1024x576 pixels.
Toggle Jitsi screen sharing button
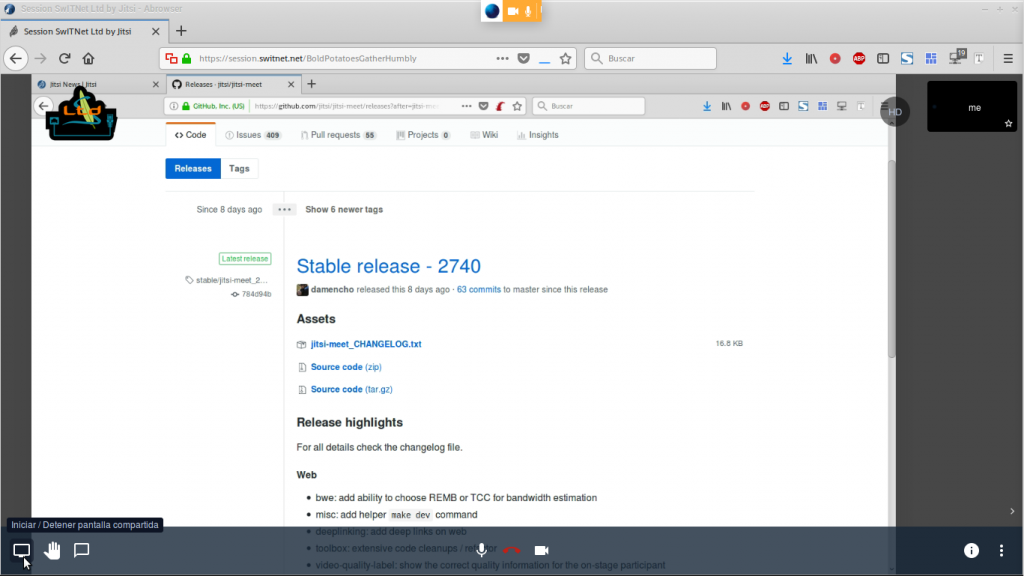pyautogui.click(x=22, y=551)
